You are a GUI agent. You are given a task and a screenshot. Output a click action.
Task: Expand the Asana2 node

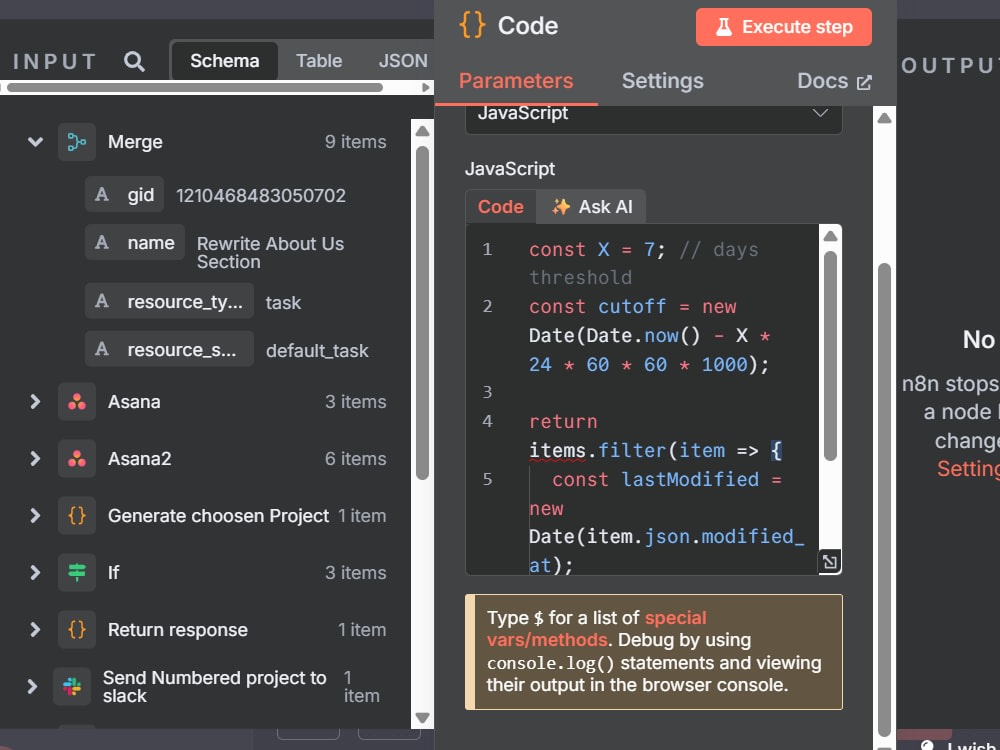pos(35,459)
